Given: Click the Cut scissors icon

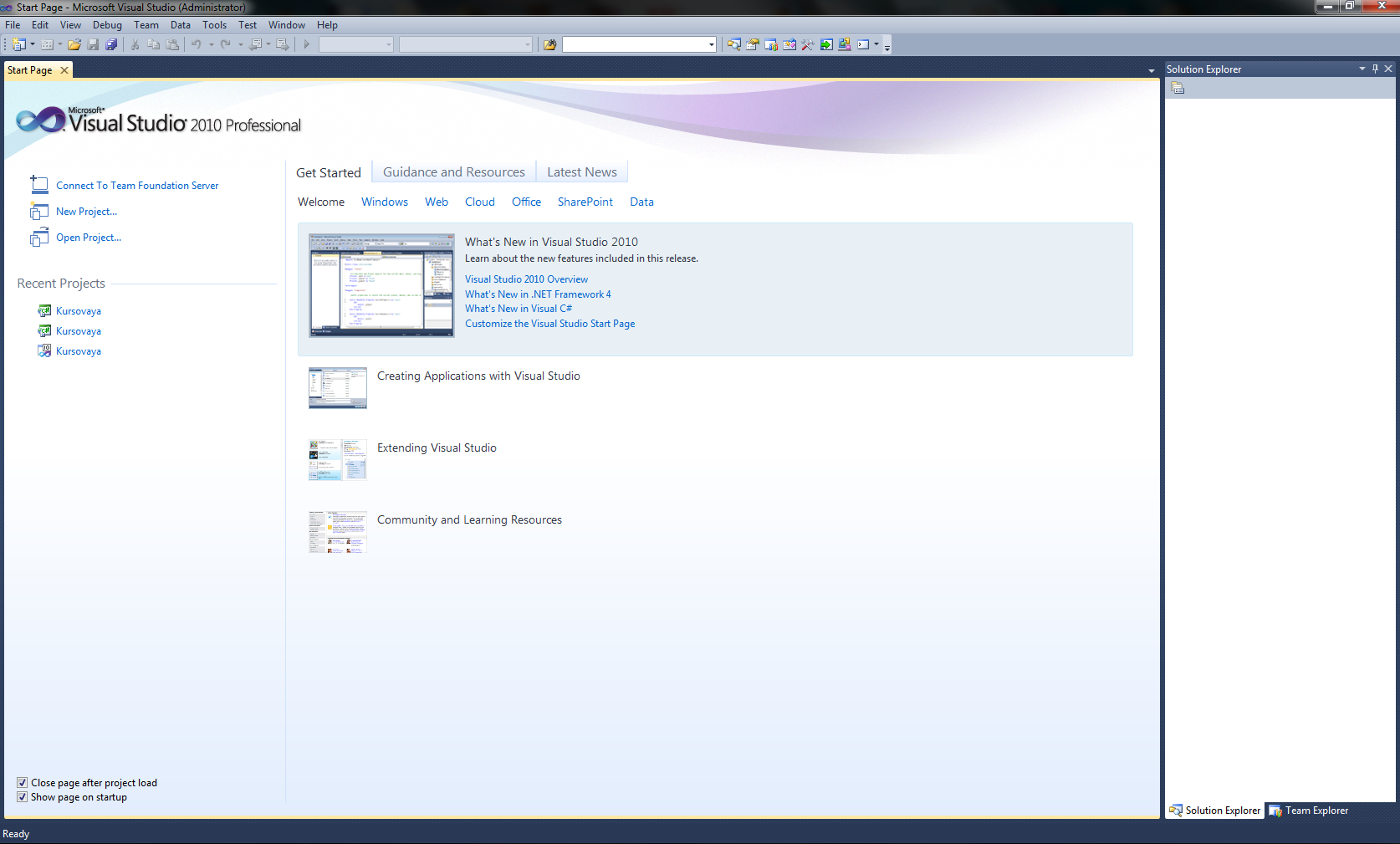Looking at the screenshot, I should [135, 44].
